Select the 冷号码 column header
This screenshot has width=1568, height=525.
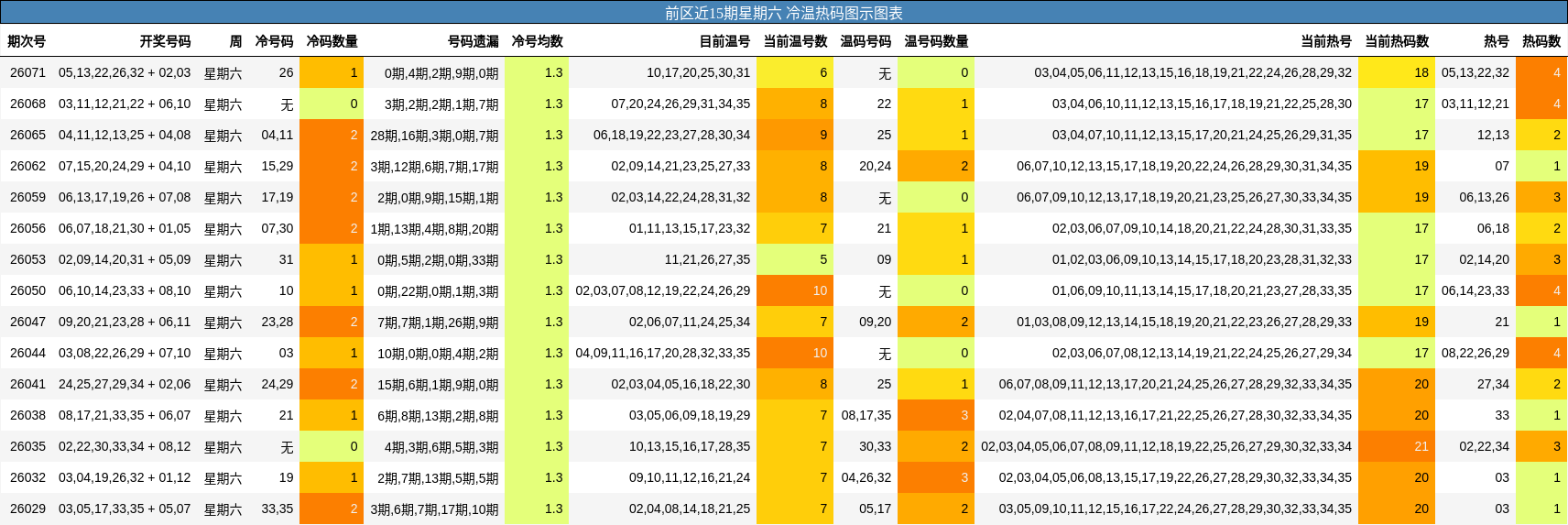[274, 41]
